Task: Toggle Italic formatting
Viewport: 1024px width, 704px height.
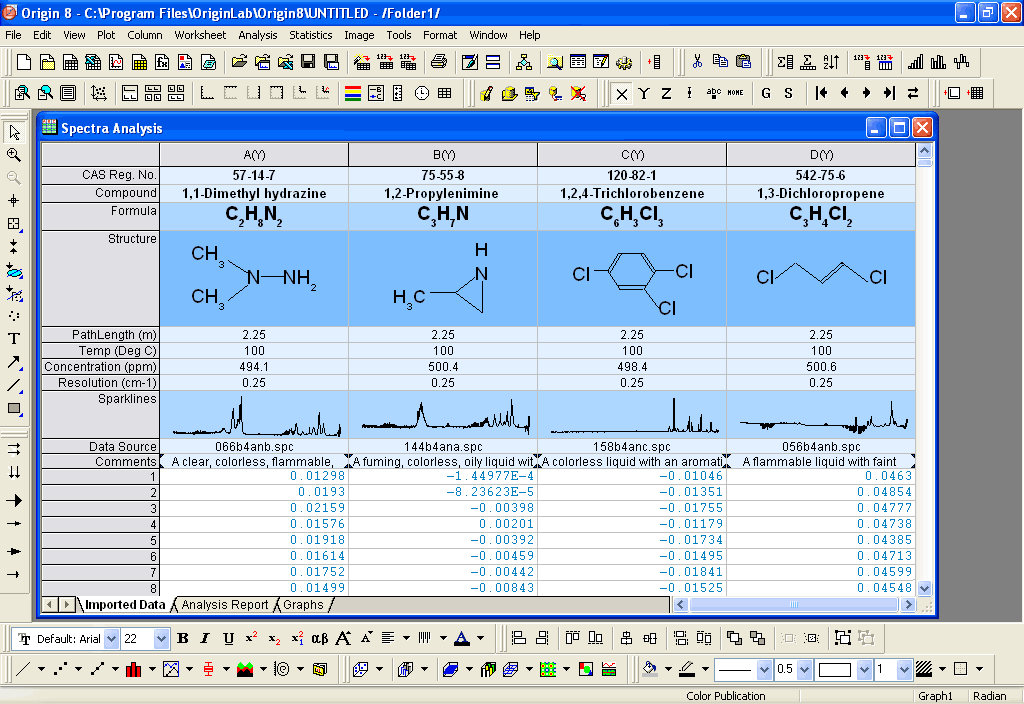Action: (x=205, y=638)
